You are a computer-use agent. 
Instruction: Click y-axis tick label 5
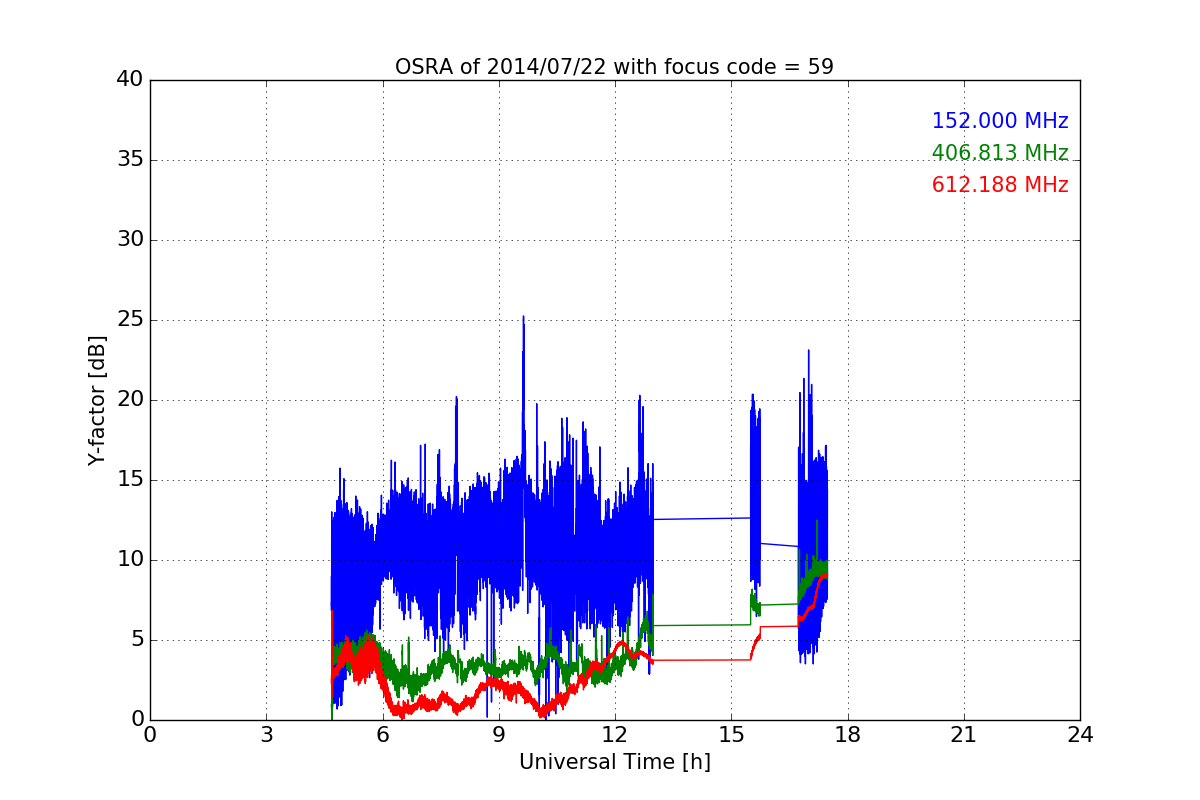(136, 640)
